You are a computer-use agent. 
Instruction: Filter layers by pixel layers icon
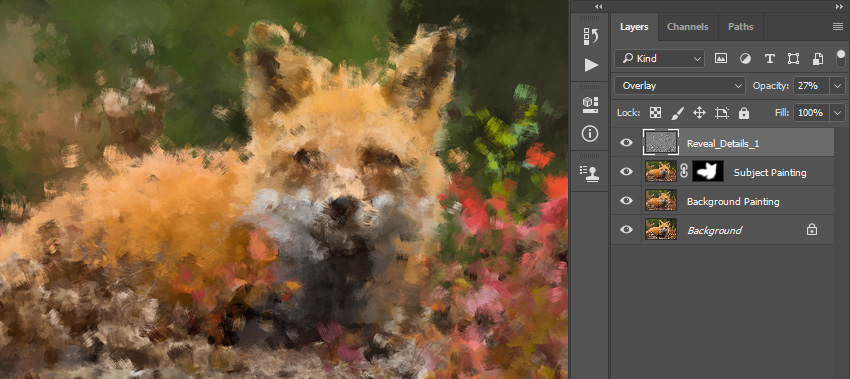tap(720, 59)
